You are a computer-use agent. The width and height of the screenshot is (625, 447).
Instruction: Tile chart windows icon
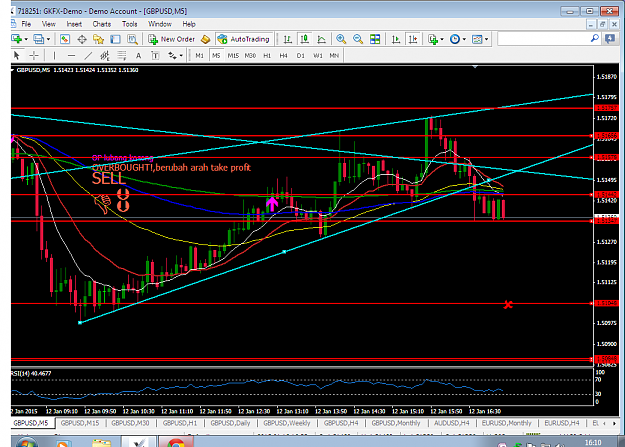375,39
